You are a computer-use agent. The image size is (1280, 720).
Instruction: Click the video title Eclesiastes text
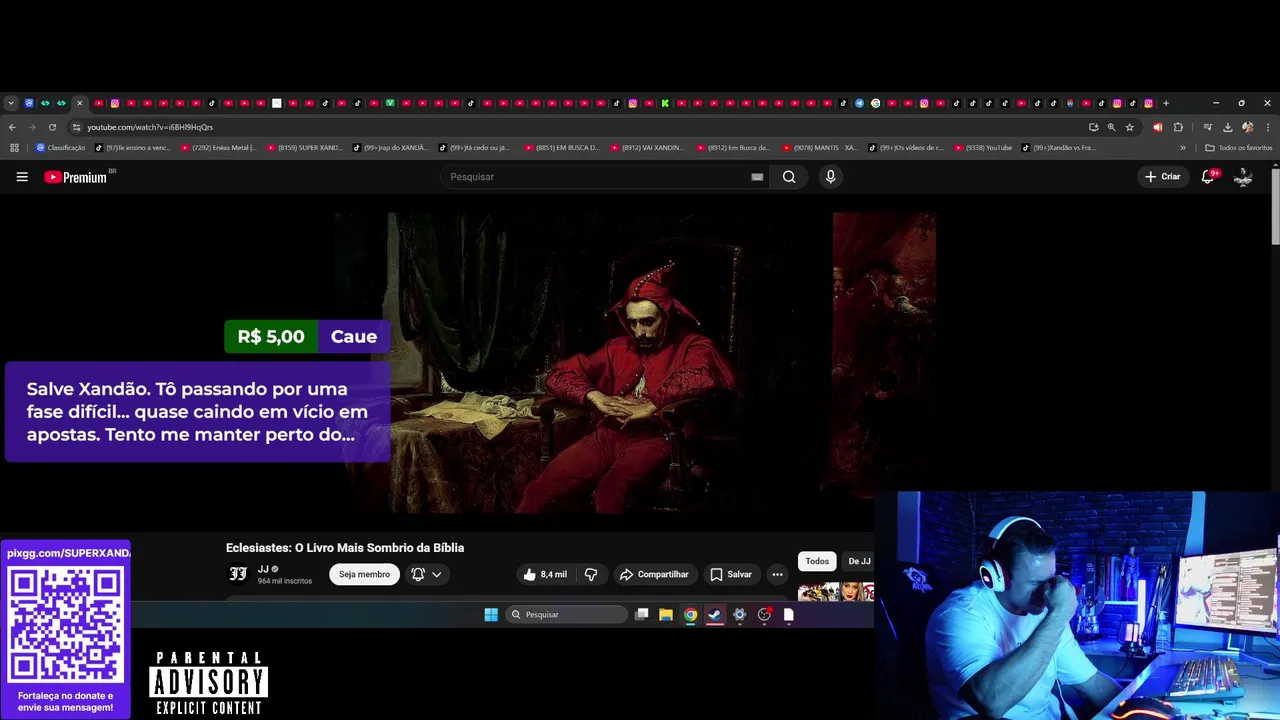[x=345, y=548]
